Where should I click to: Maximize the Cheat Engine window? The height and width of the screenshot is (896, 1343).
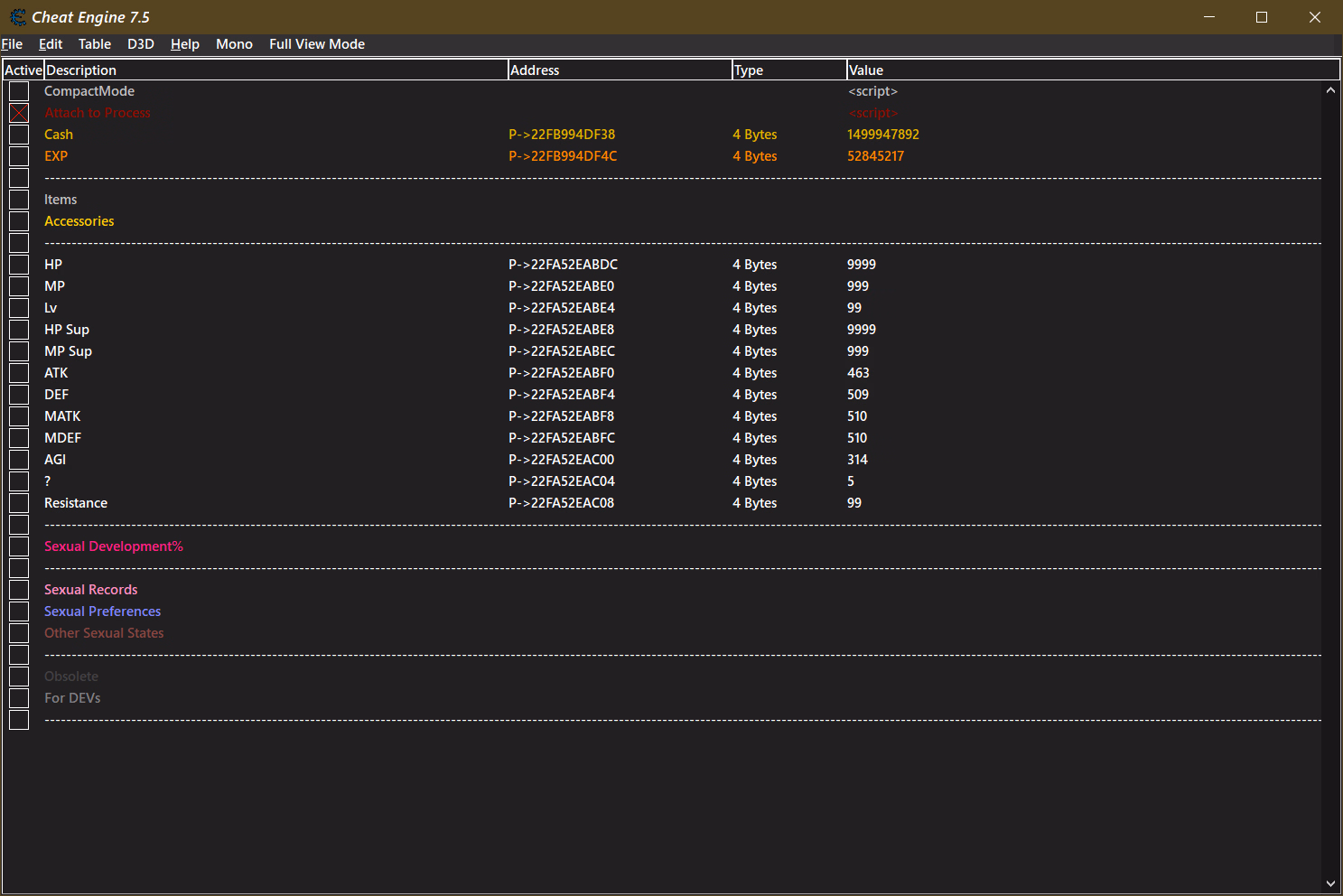tap(1262, 17)
